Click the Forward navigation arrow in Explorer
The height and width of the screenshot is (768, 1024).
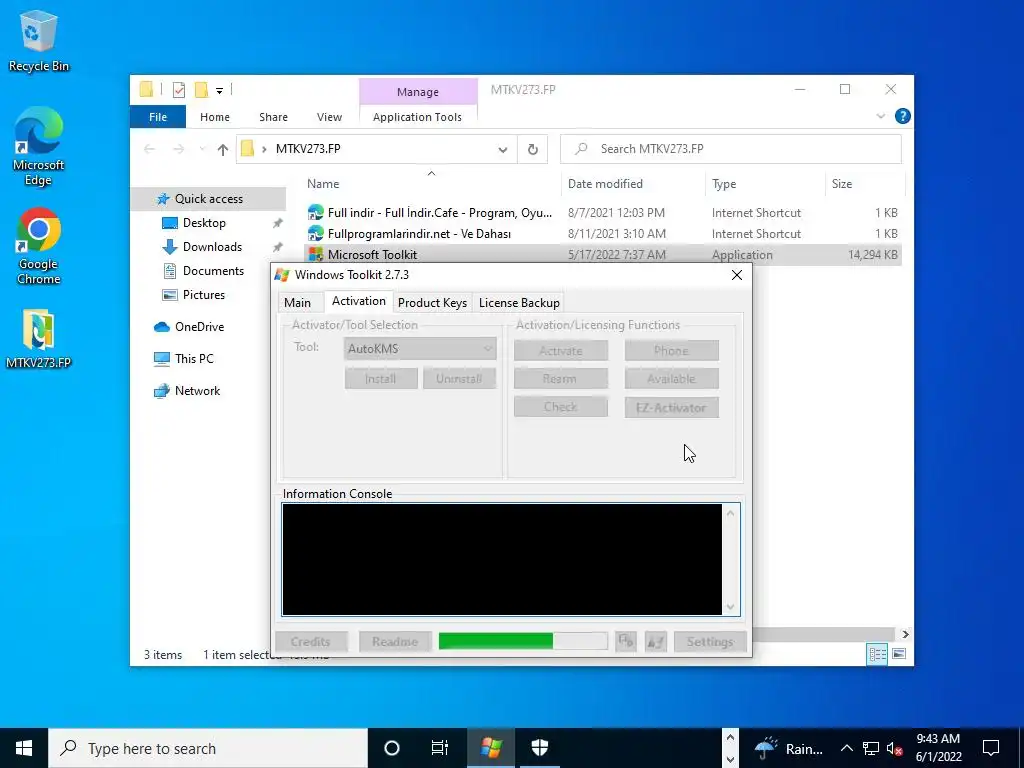coord(178,150)
